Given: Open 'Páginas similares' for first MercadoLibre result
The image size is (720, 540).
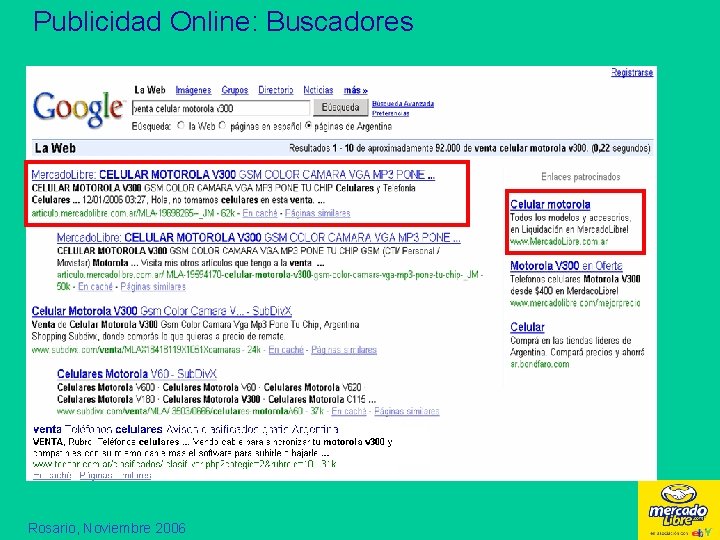Looking at the screenshot, I should (x=317, y=213).
